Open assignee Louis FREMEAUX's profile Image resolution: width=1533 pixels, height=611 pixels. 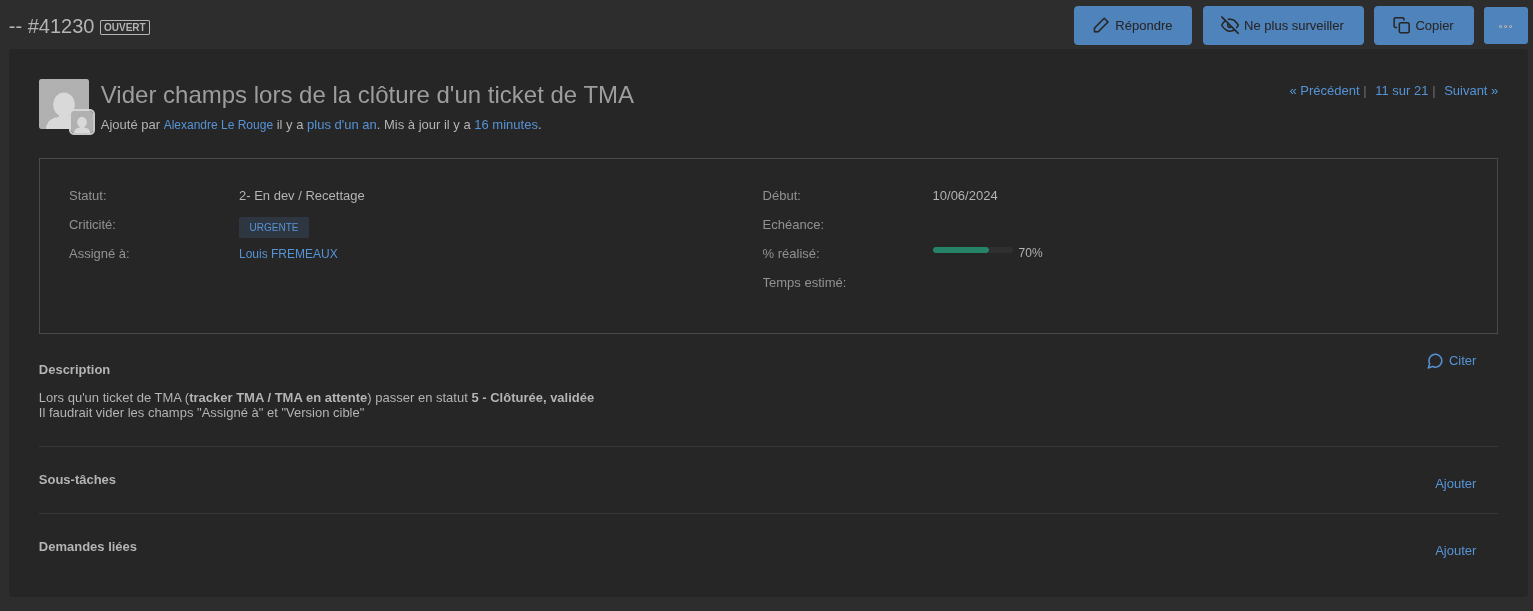point(288,254)
